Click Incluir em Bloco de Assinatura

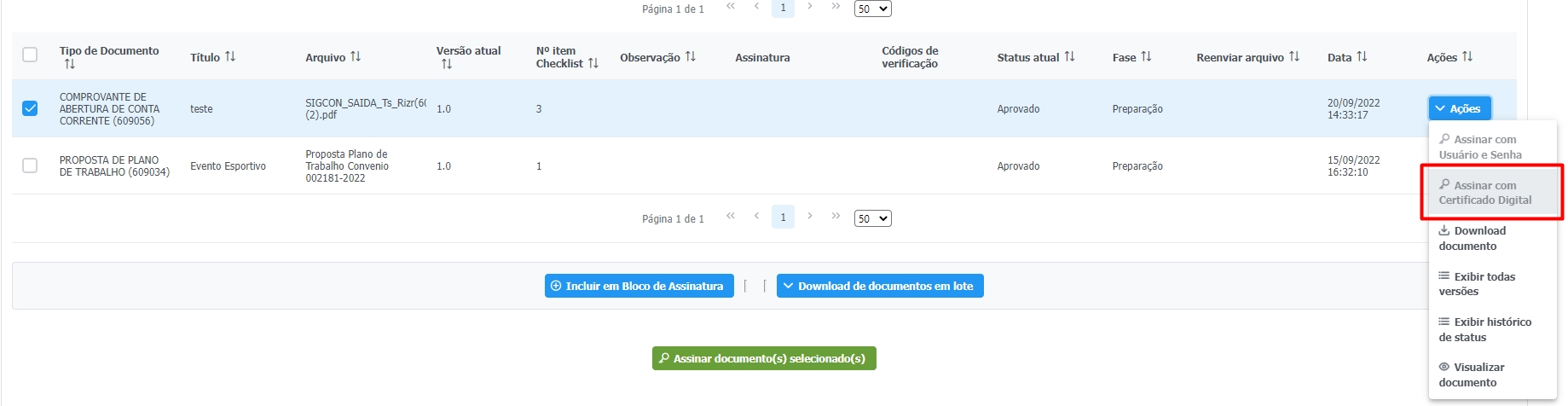(x=636, y=287)
